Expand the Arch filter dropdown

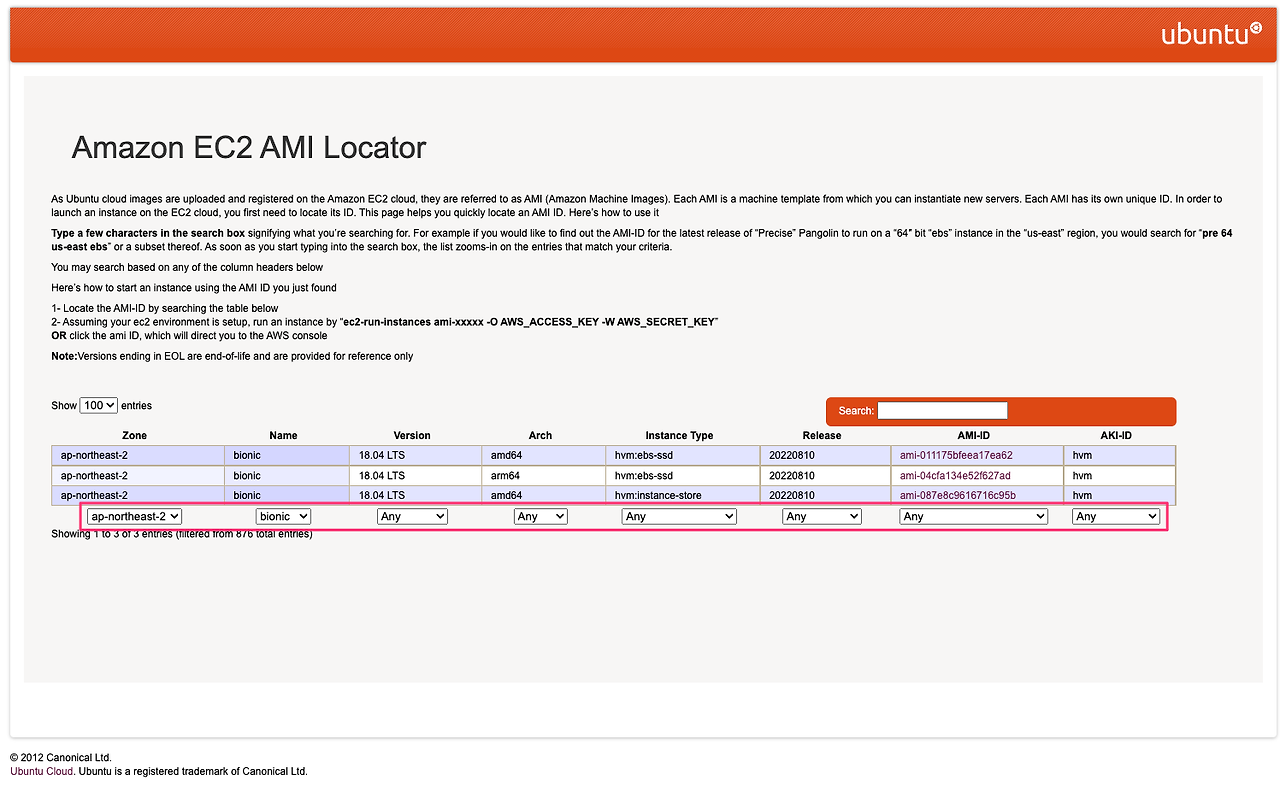540,516
